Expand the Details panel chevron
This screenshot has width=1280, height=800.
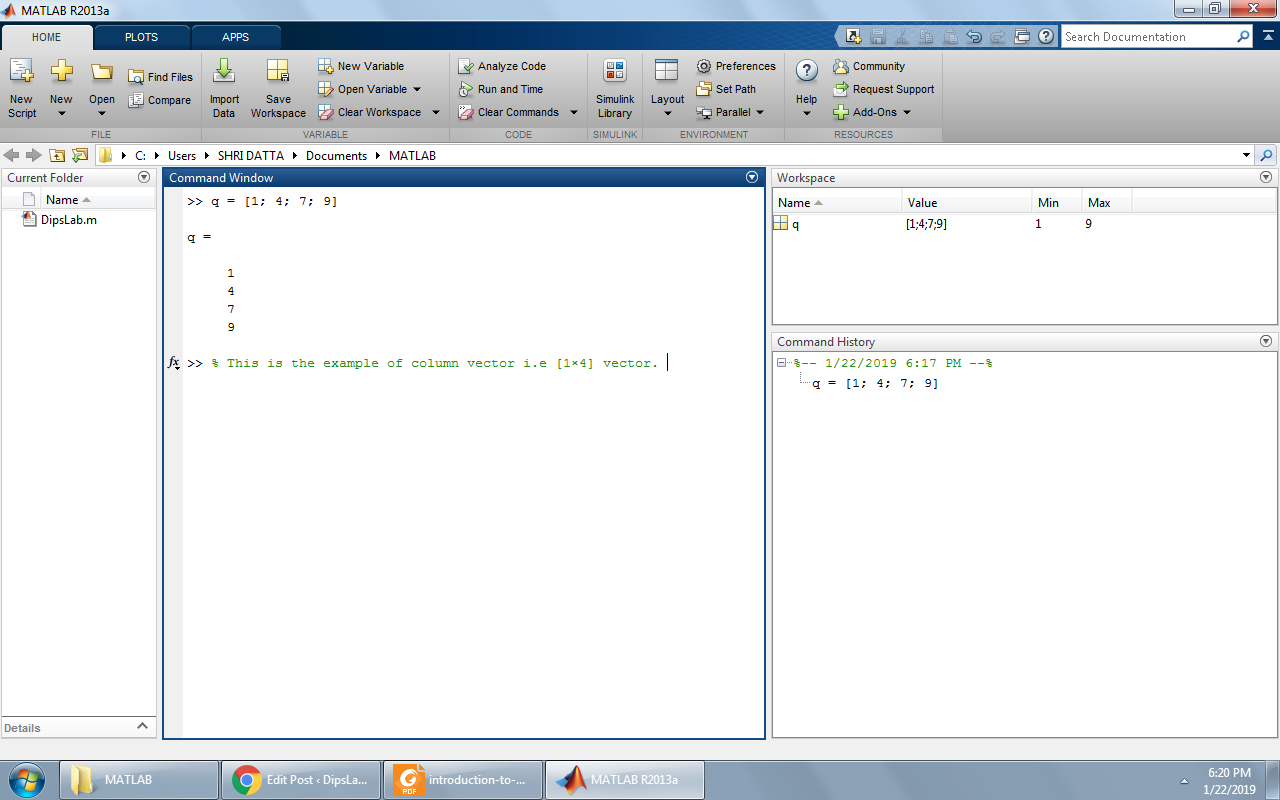(x=142, y=727)
